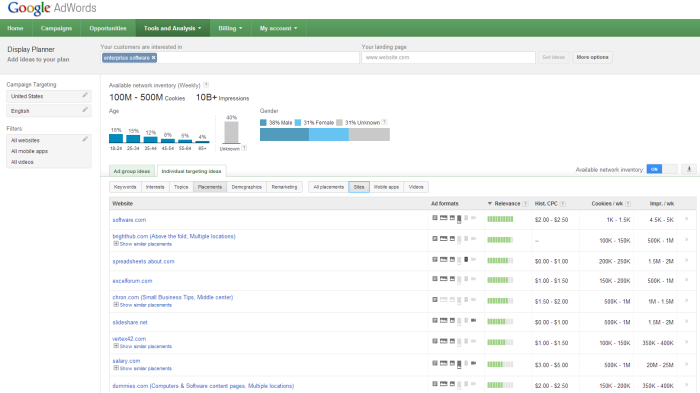The image size is (700, 393).
Task: Open help icon next to Unknown gender legend
Action: click(384, 122)
